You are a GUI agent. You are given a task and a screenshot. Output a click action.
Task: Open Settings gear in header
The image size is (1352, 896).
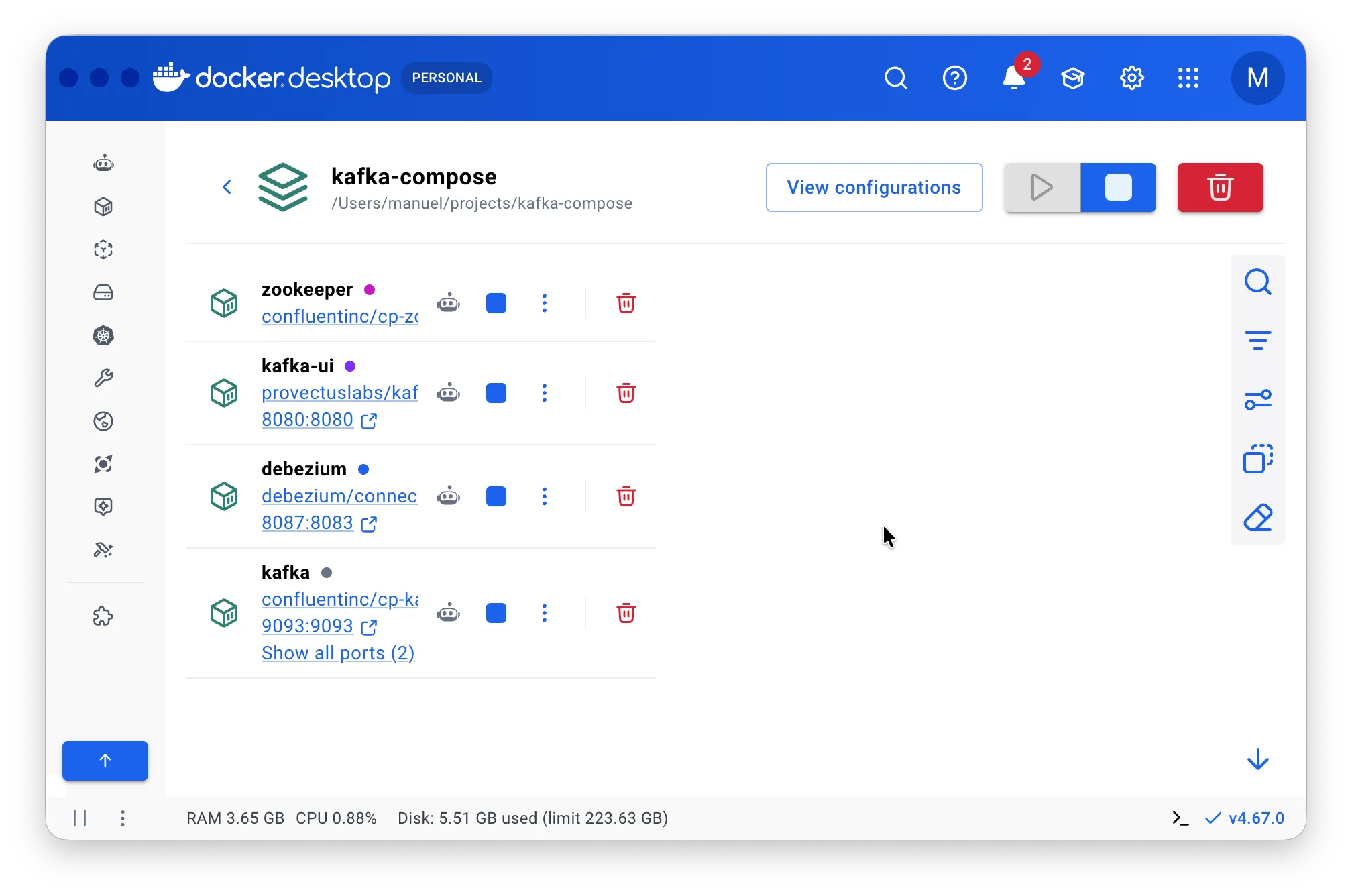pyautogui.click(x=1132, y=78)
